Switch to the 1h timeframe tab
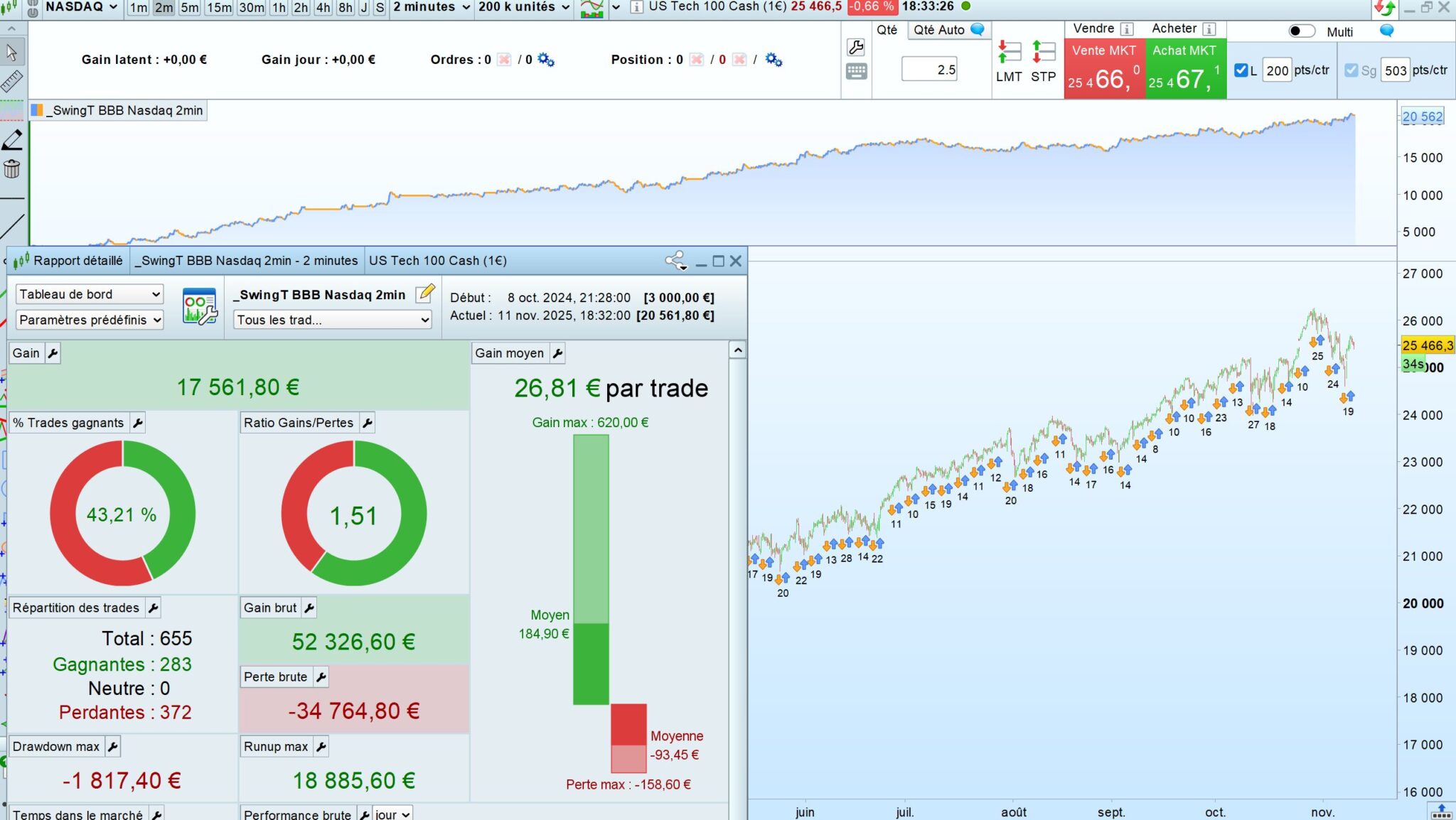Screen dimensions: 1456x820 tap(279, 8)
